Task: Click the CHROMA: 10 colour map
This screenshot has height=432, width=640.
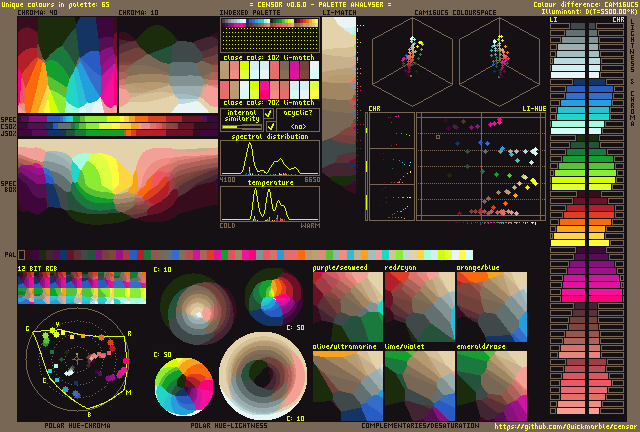Action: click(168, 65)
